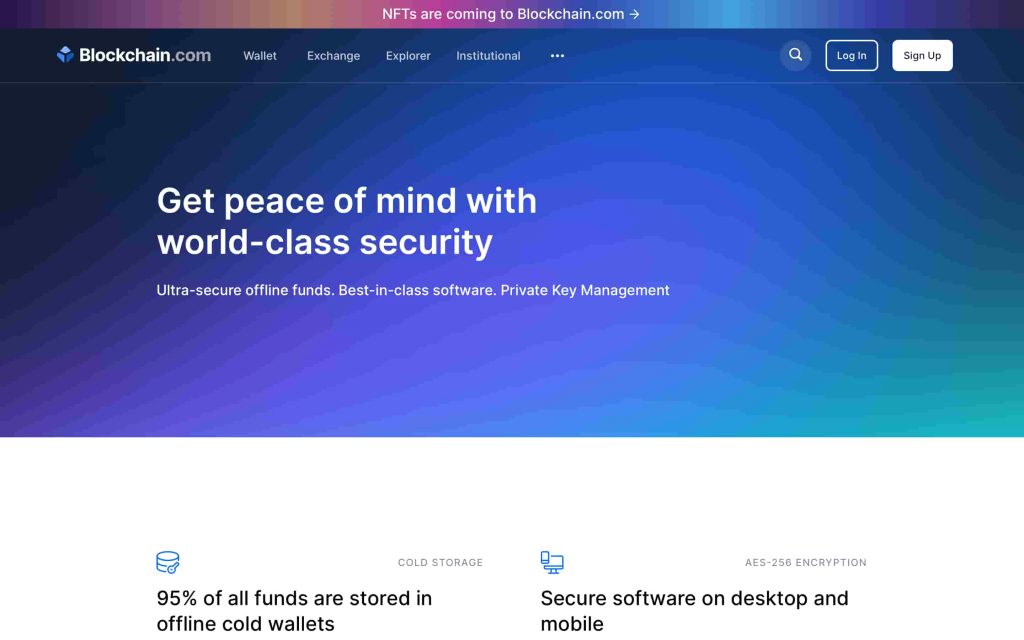Click the ellipsis icon in the navigation
The width and height of the screenshot is (1024, 640).
pos(557,57)
